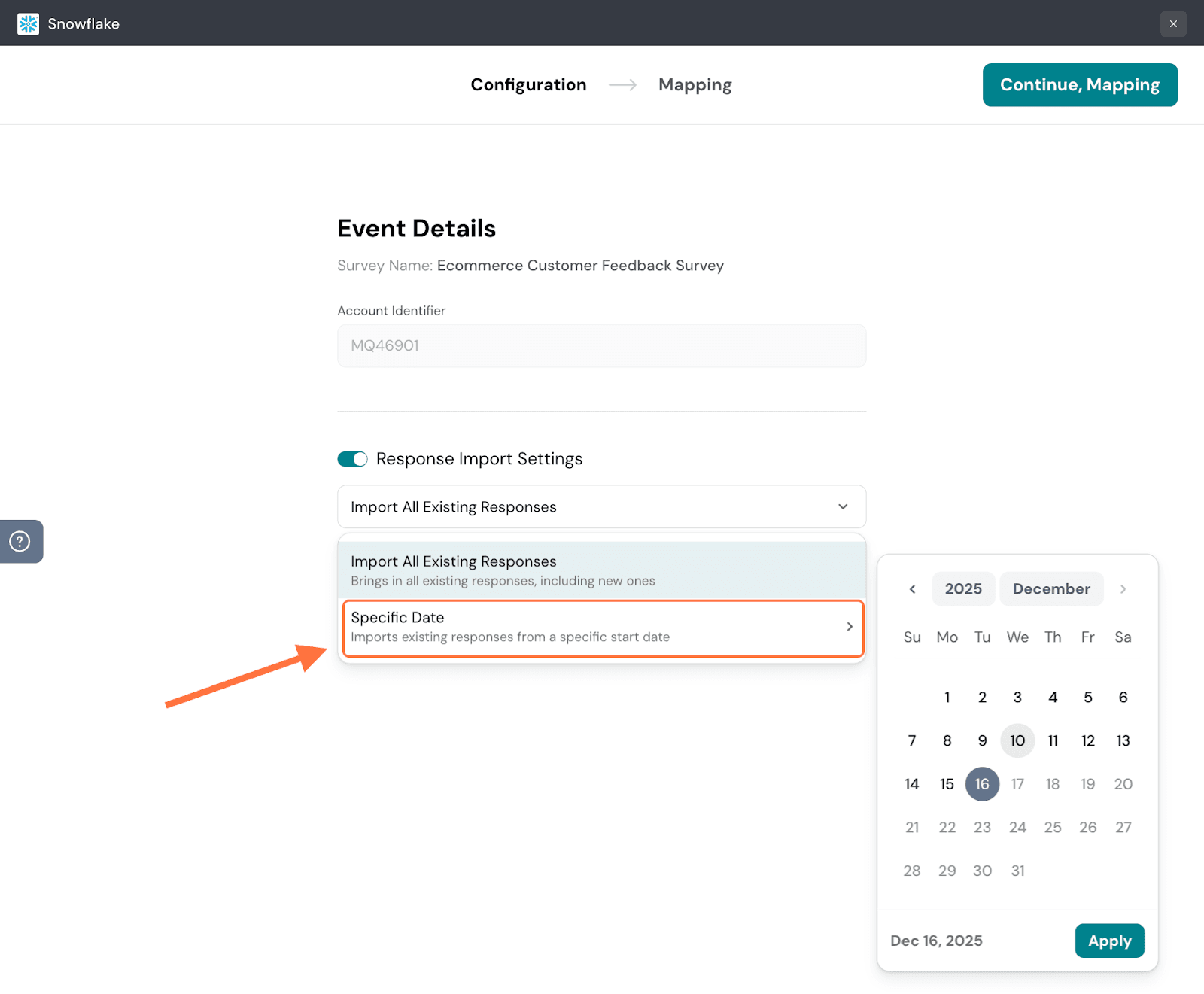The image size is (1204, 994).
Task: Click the Account Identifier input field
Action: [601, 345]
